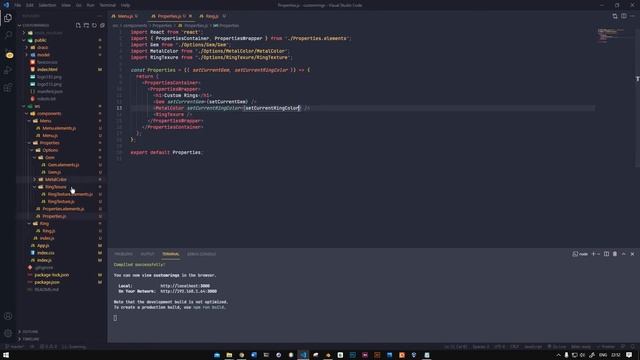This screenshot has height=360, width=640.
Task: Open the Terminal menu
Action: [108, 5]
